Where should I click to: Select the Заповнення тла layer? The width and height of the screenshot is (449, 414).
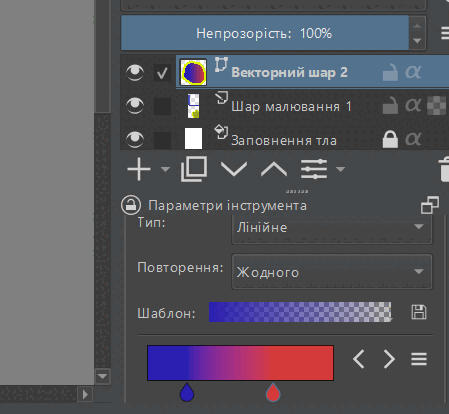click(284, 140)
